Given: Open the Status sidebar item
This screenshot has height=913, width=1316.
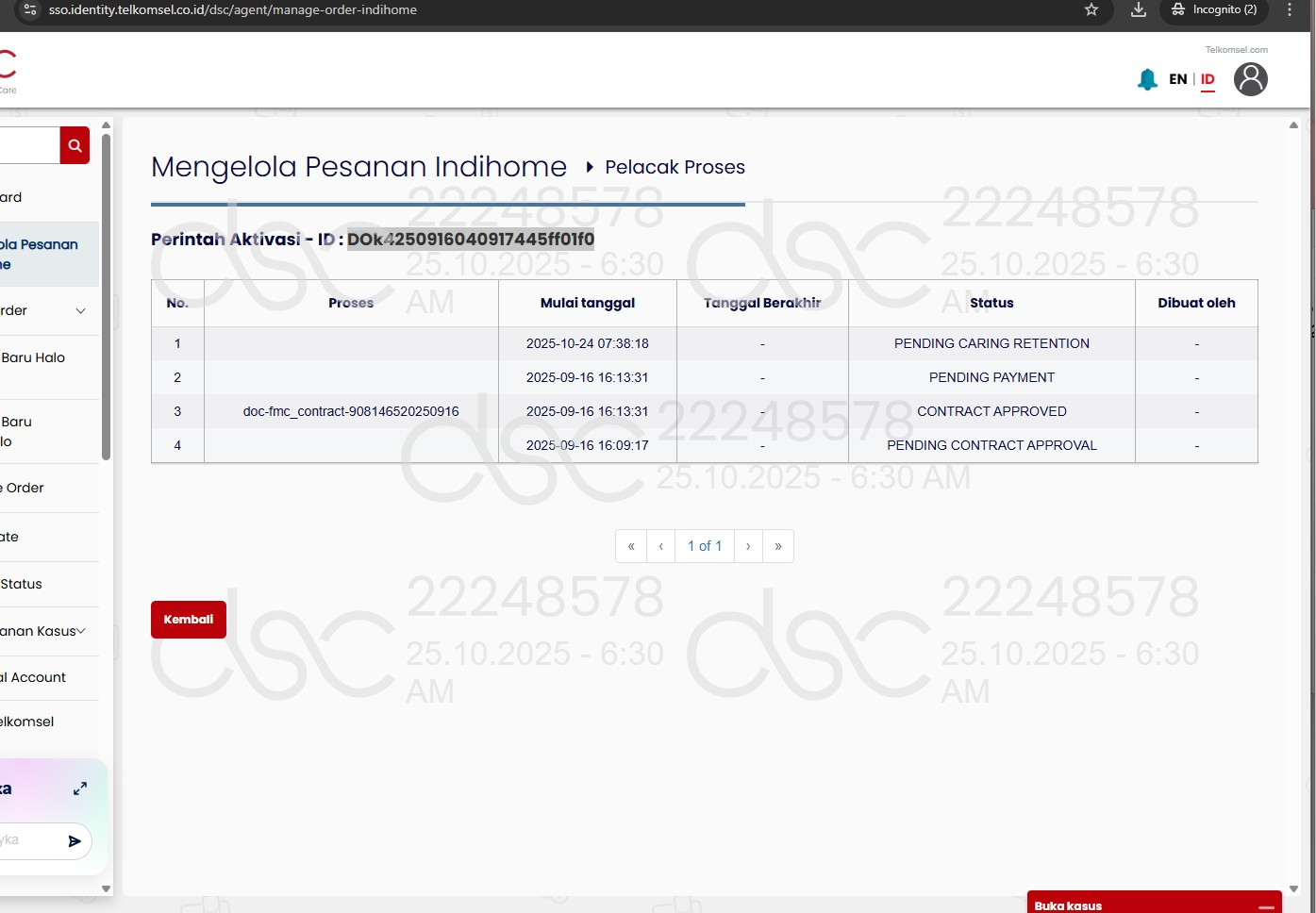Looking at the screenshot, I should tap(49, 584).
